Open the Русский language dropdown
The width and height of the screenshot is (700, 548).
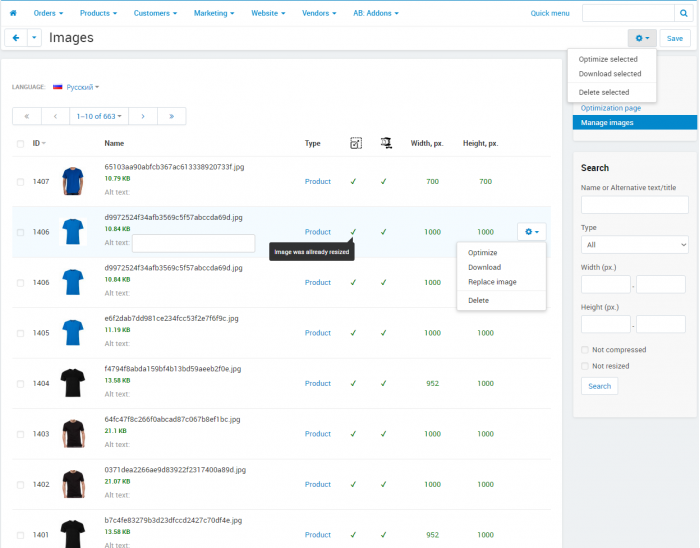point(83,87)
